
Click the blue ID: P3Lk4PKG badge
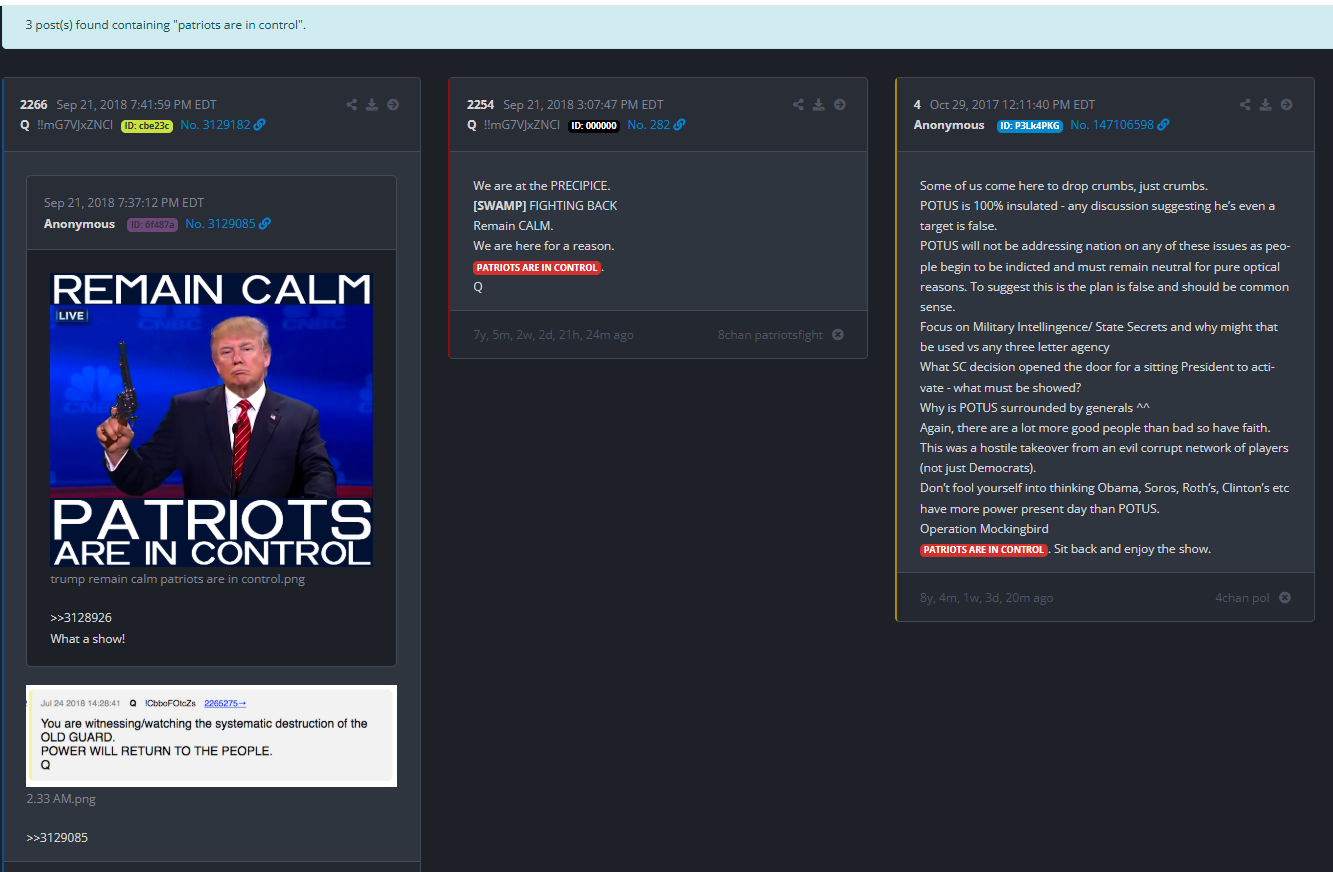pos(1029,126)
